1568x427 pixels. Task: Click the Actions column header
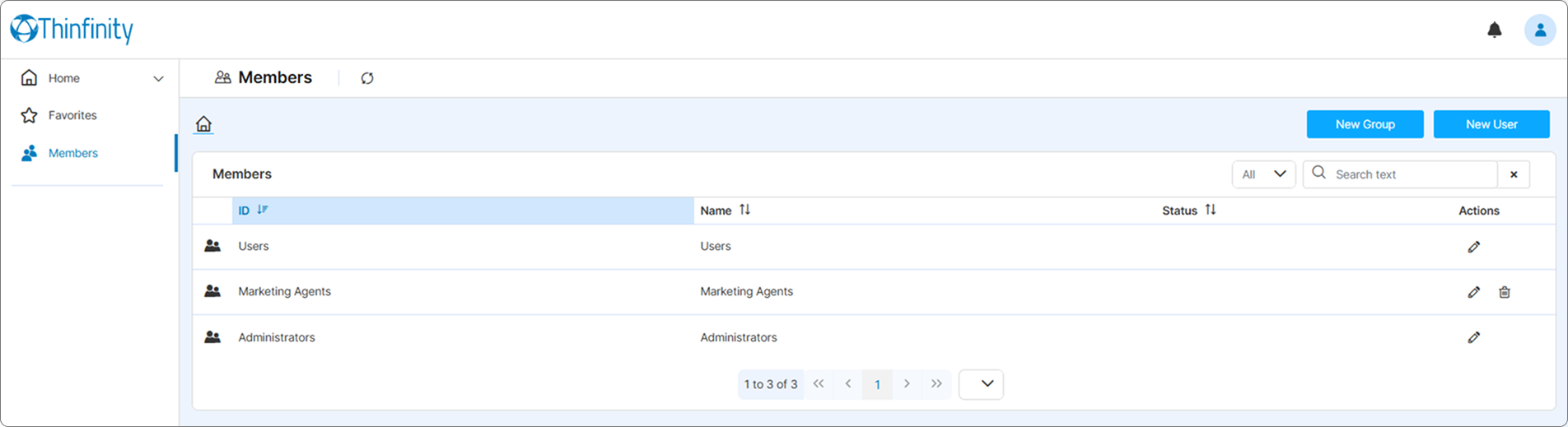pyautogui.click(x=1479, y=211)
